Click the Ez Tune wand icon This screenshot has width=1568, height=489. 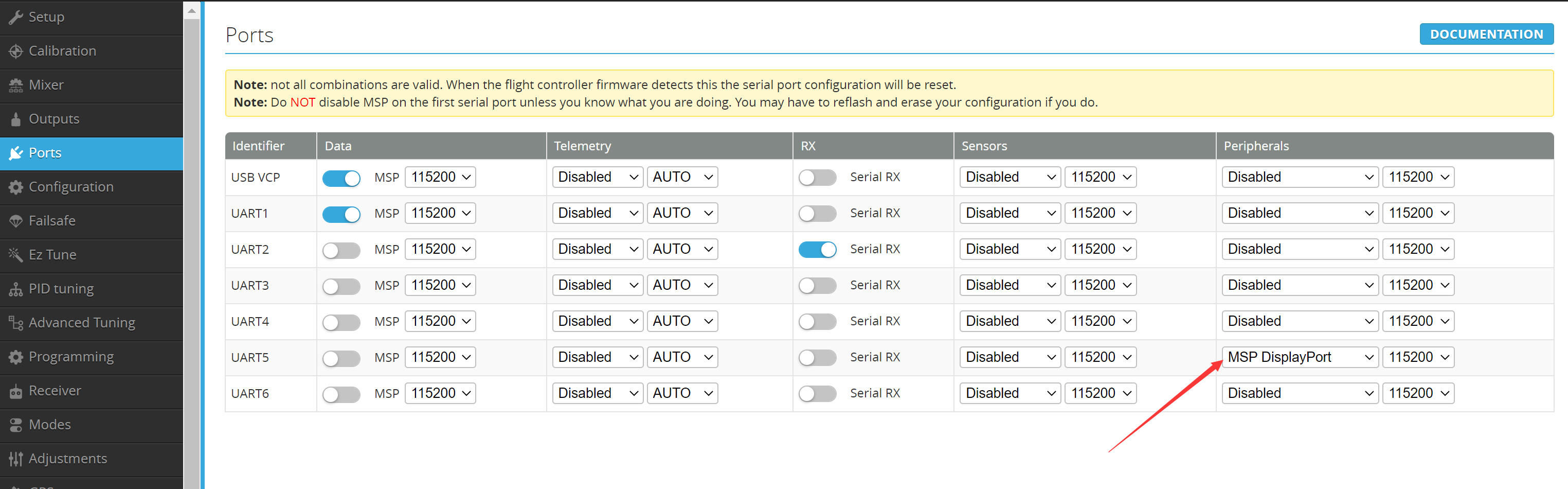click(16, 255)
